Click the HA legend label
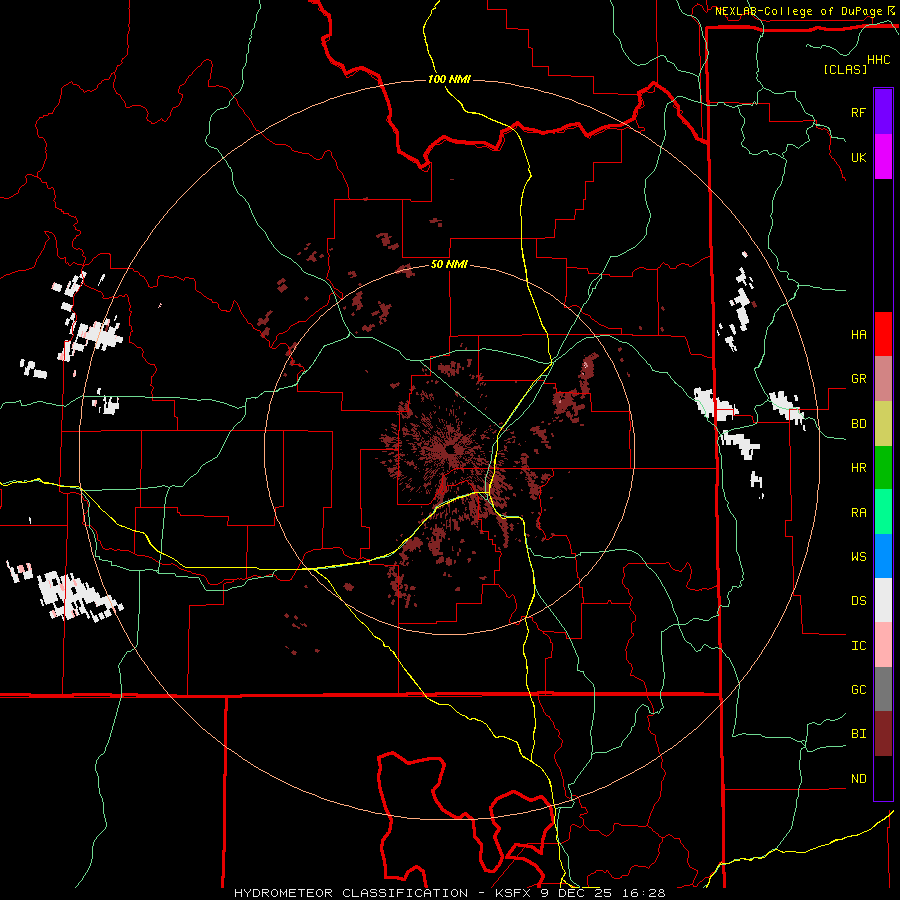Image resolution: width=900 pixels, height=900 pixels. [x=858, y=334]
